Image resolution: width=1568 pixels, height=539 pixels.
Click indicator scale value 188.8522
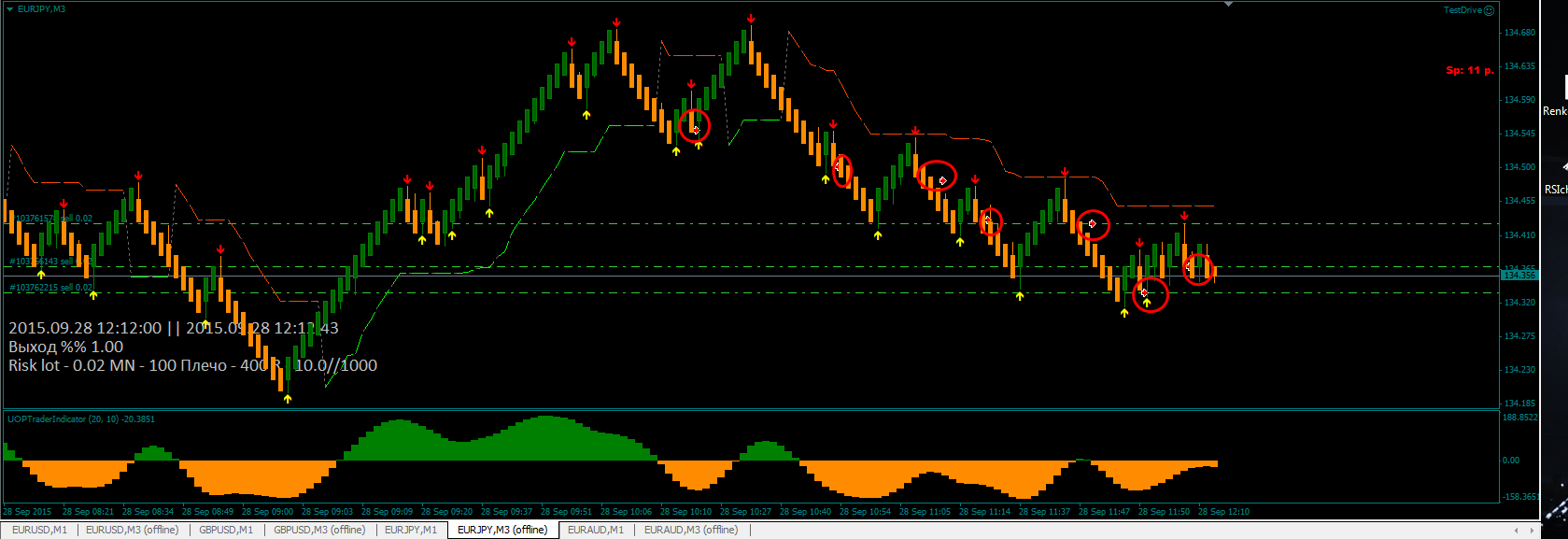pyautogui.click(x=1519, y=418)
